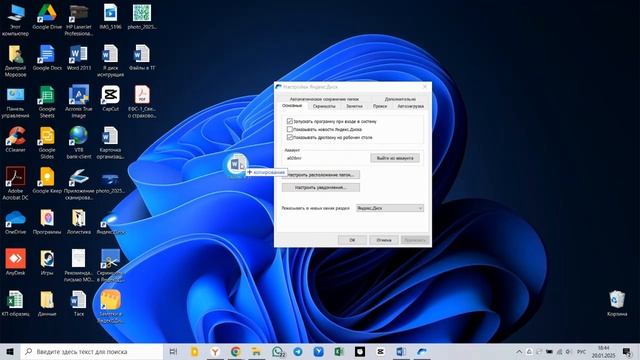The height and width of the screenshot is (360, 640).
Task: Open the Логистика folder icon
Action: point(78,222)
